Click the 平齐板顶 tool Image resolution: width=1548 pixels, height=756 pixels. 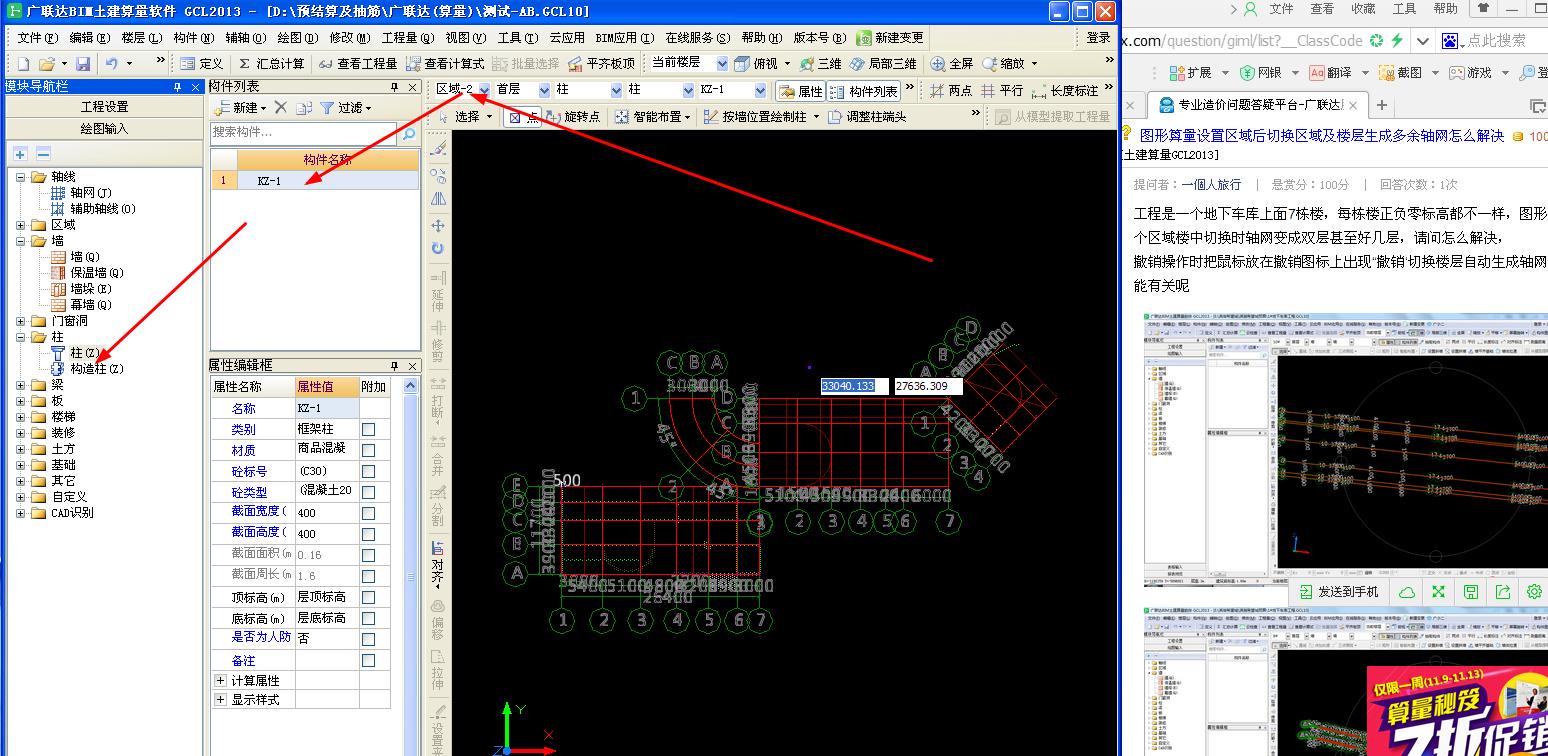[x=601, y=63]
